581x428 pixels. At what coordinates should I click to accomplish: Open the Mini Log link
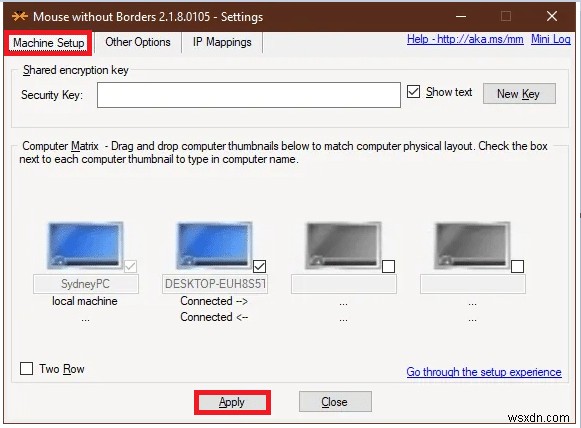coord(551,39)
